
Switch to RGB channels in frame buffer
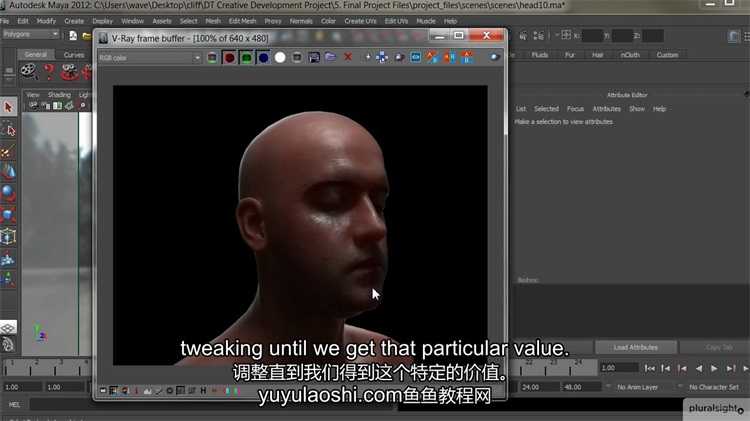(x=212, y=58)
